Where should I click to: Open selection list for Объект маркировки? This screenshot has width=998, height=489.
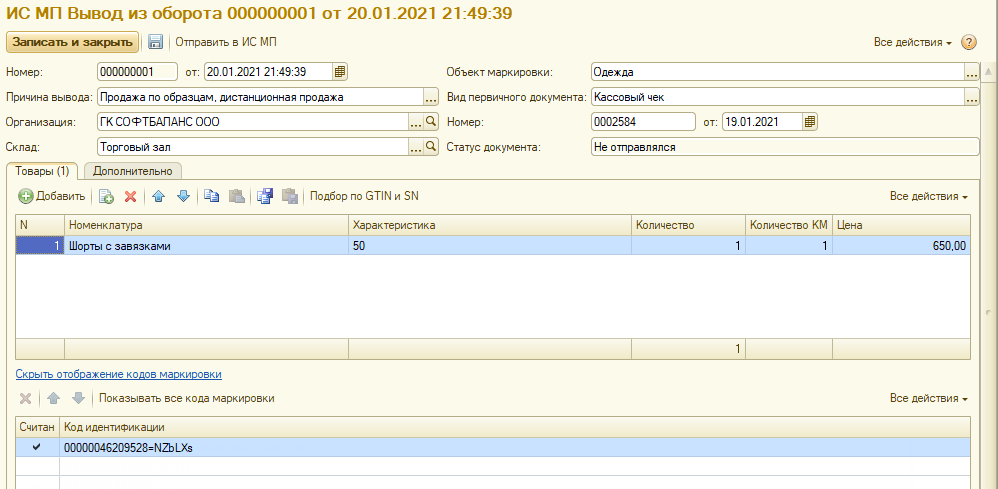point(970,73)
